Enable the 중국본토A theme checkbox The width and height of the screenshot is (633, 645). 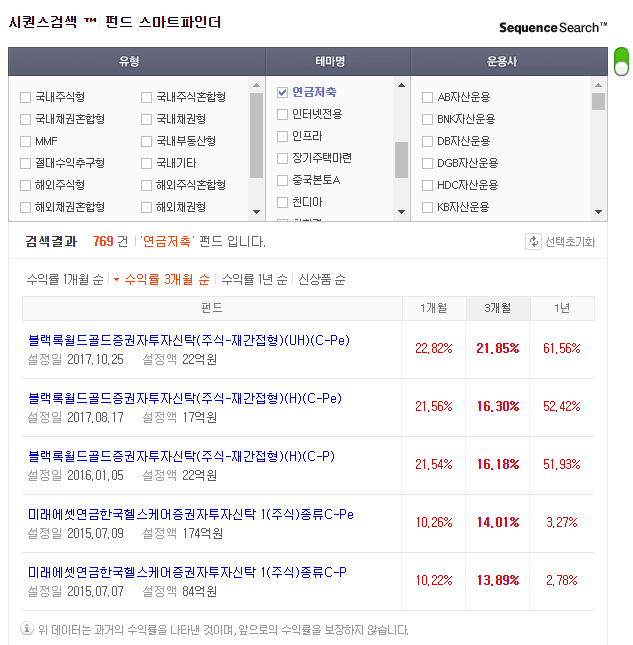(282, 180)
